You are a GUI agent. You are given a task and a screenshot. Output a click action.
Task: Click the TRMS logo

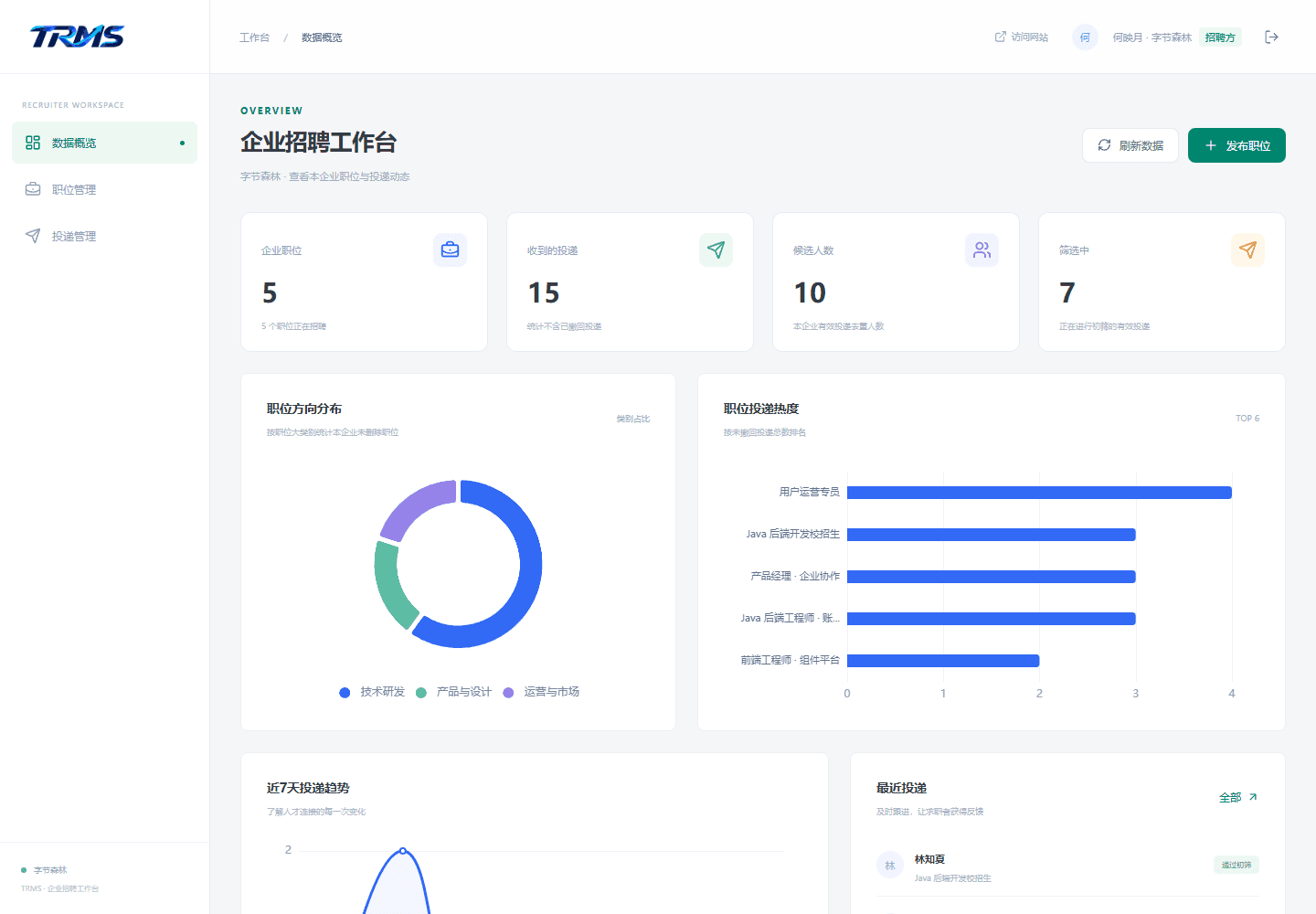[77, 37]
